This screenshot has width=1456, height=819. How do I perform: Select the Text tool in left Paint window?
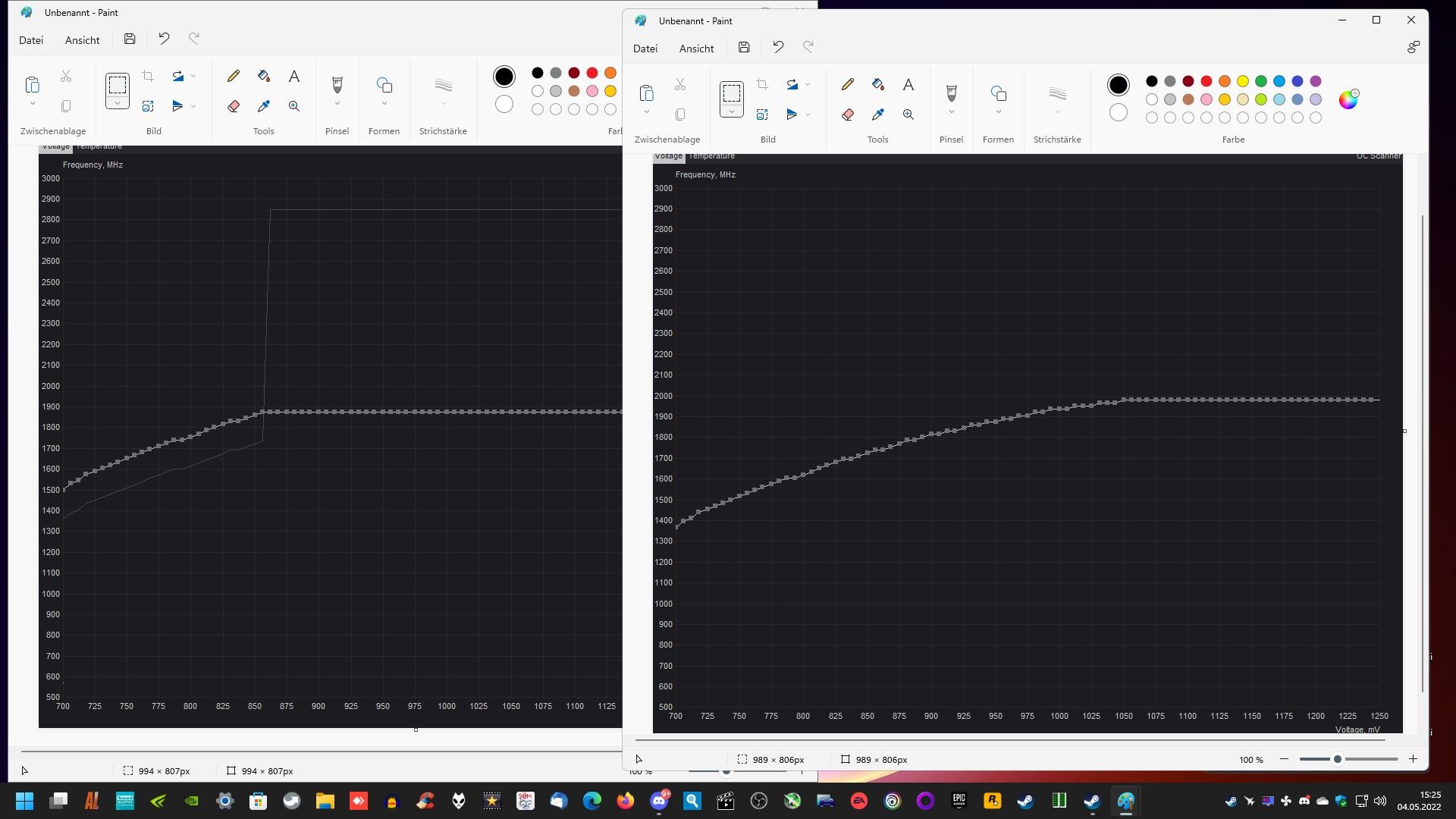[294, 76]
